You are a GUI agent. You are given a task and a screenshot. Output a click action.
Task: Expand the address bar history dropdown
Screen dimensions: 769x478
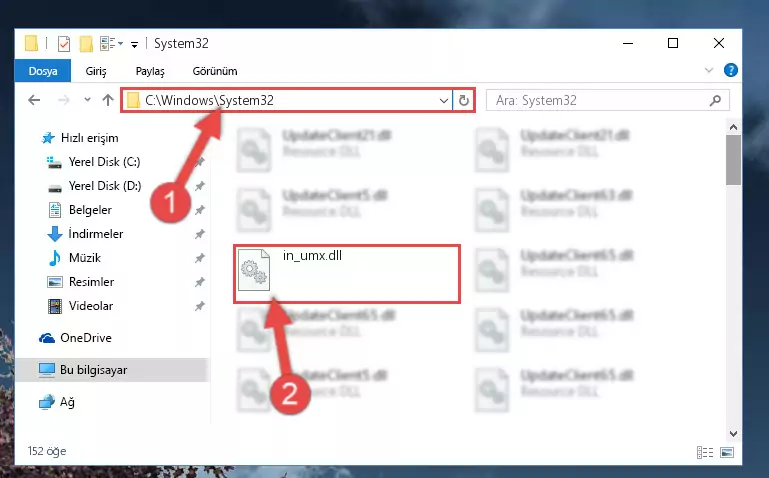point(443,101)
